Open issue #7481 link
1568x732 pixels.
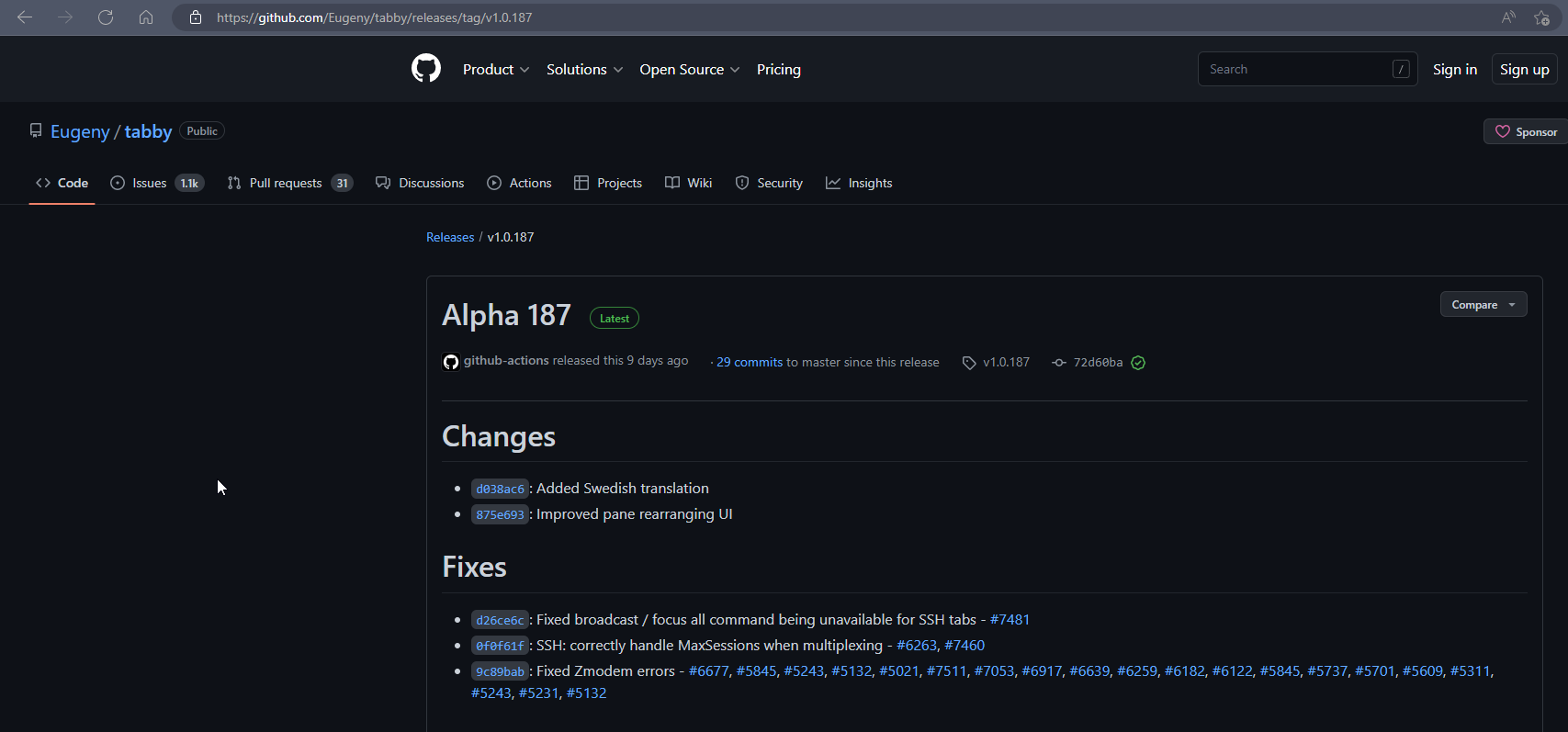tap(1010, 620)
